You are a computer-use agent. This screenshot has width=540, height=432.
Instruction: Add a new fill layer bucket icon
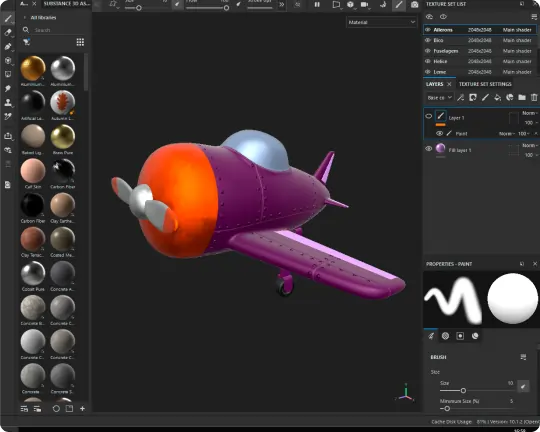coord(497,97)
